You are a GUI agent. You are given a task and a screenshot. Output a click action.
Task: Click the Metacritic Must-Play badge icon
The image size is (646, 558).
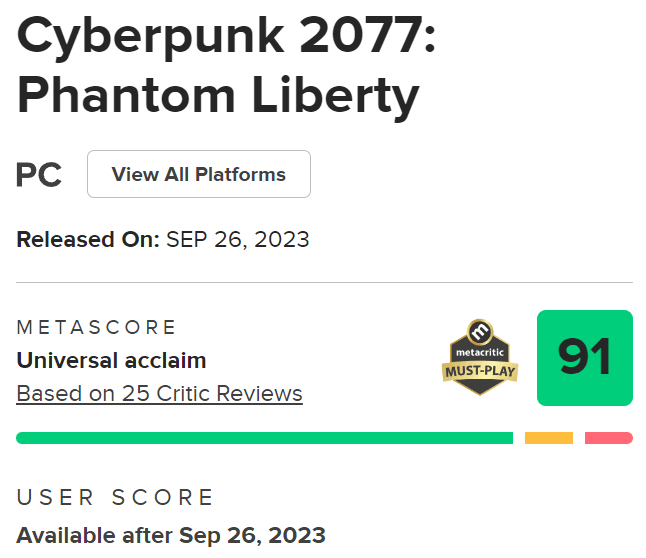480,357
